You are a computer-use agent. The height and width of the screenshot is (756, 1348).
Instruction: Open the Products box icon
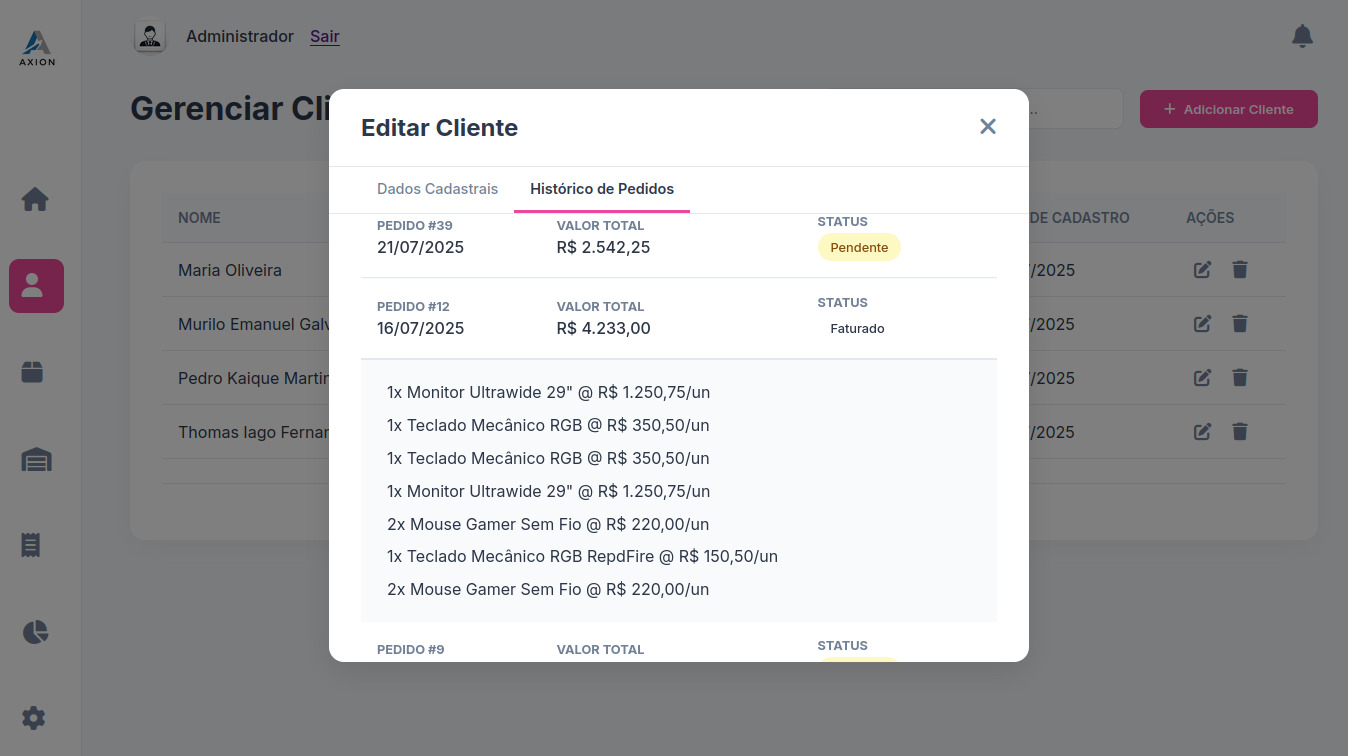[35, 372]
